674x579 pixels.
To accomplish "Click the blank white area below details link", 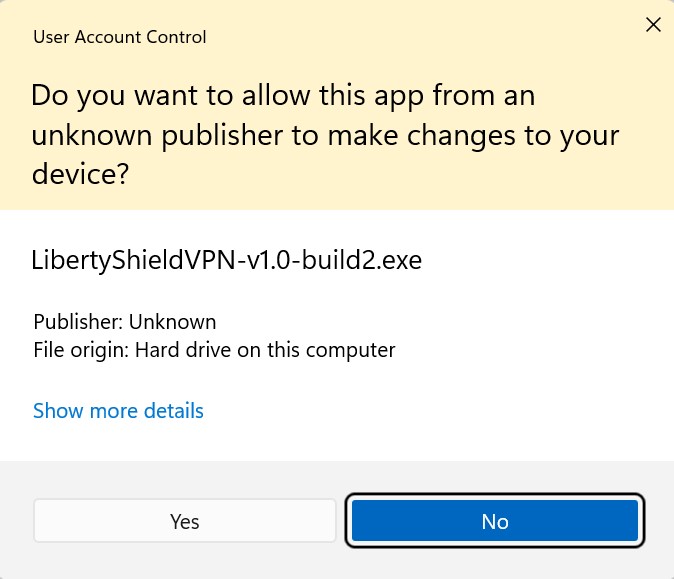I will click(x=337, y=442).
